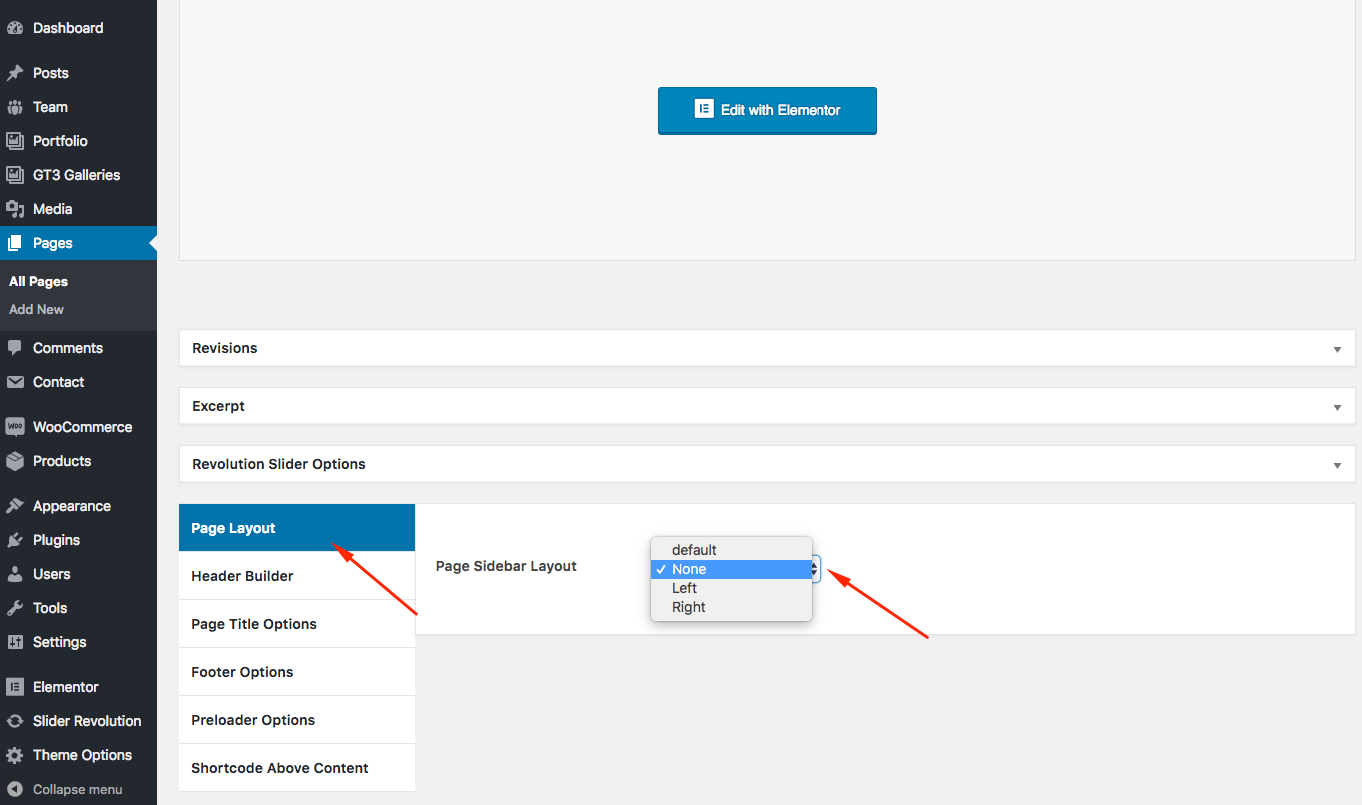Click the Team group icon
Viewport: 1362px width, 805px height.
15,107
